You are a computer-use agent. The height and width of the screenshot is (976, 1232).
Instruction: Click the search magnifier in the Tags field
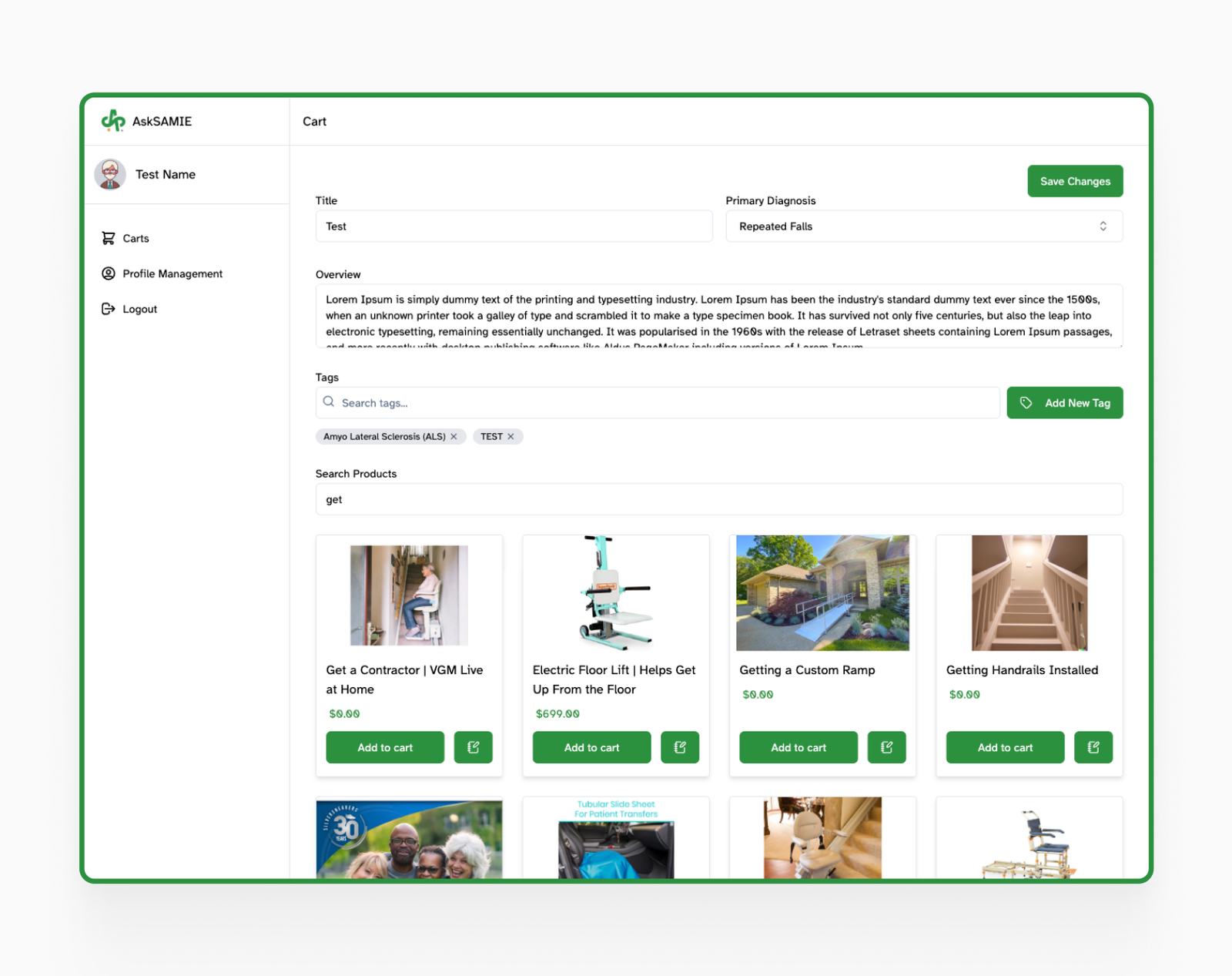pos(329,401)
